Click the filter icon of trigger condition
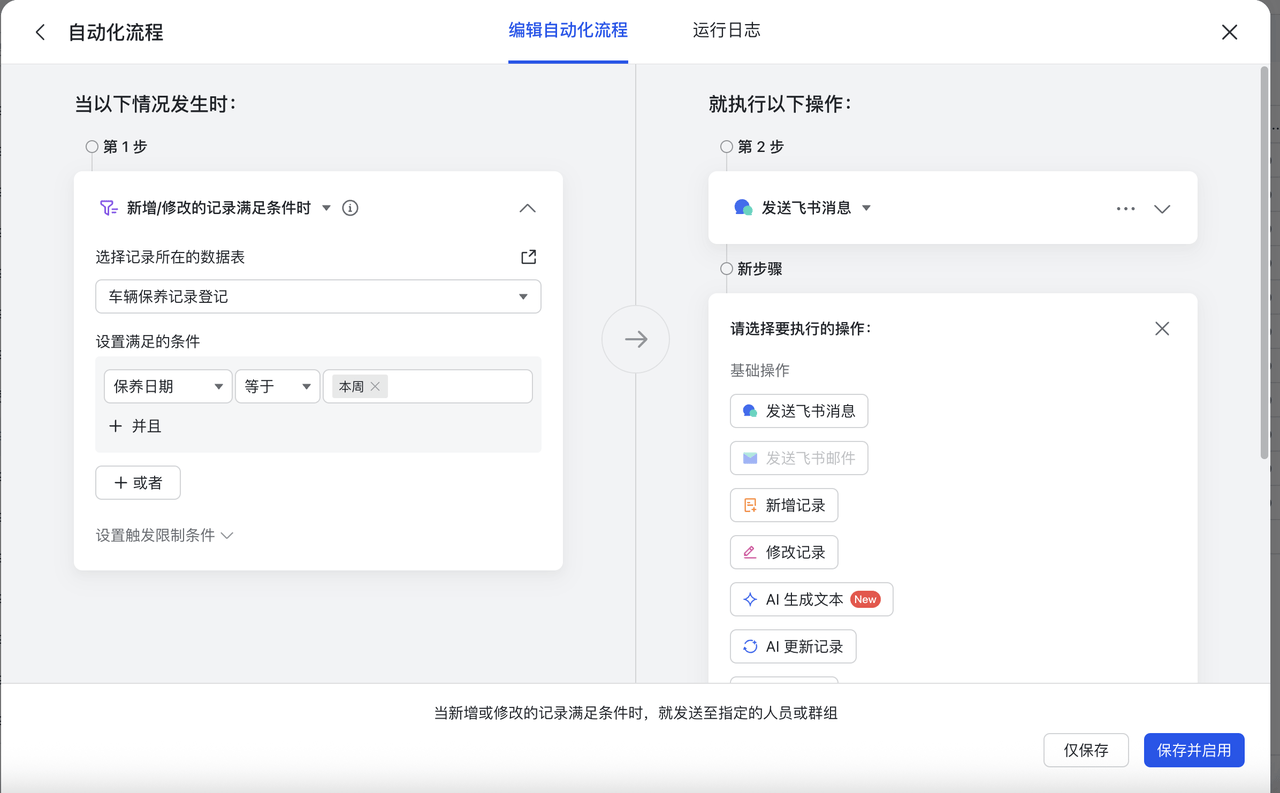 click(108, 208)
